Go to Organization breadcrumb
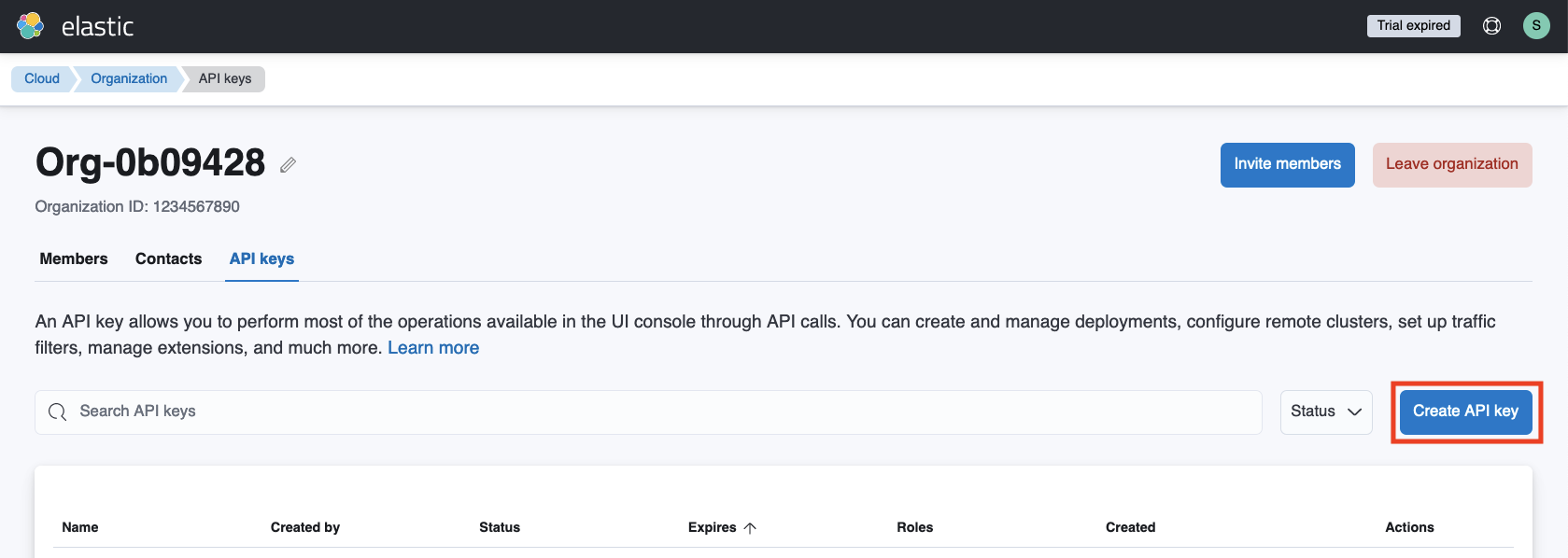 point(129,78)
